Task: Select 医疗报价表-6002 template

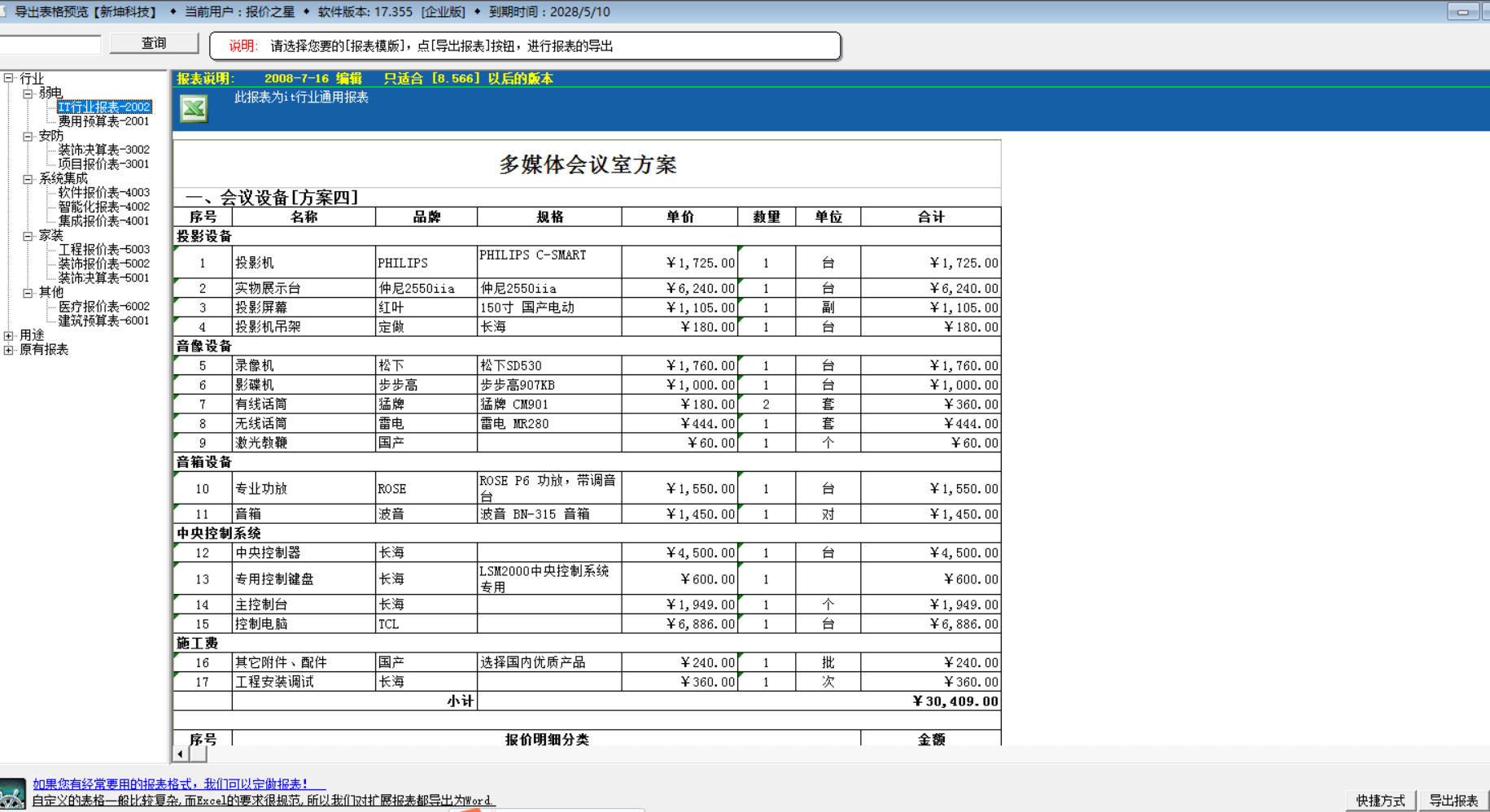Action: tap(104, 306)
